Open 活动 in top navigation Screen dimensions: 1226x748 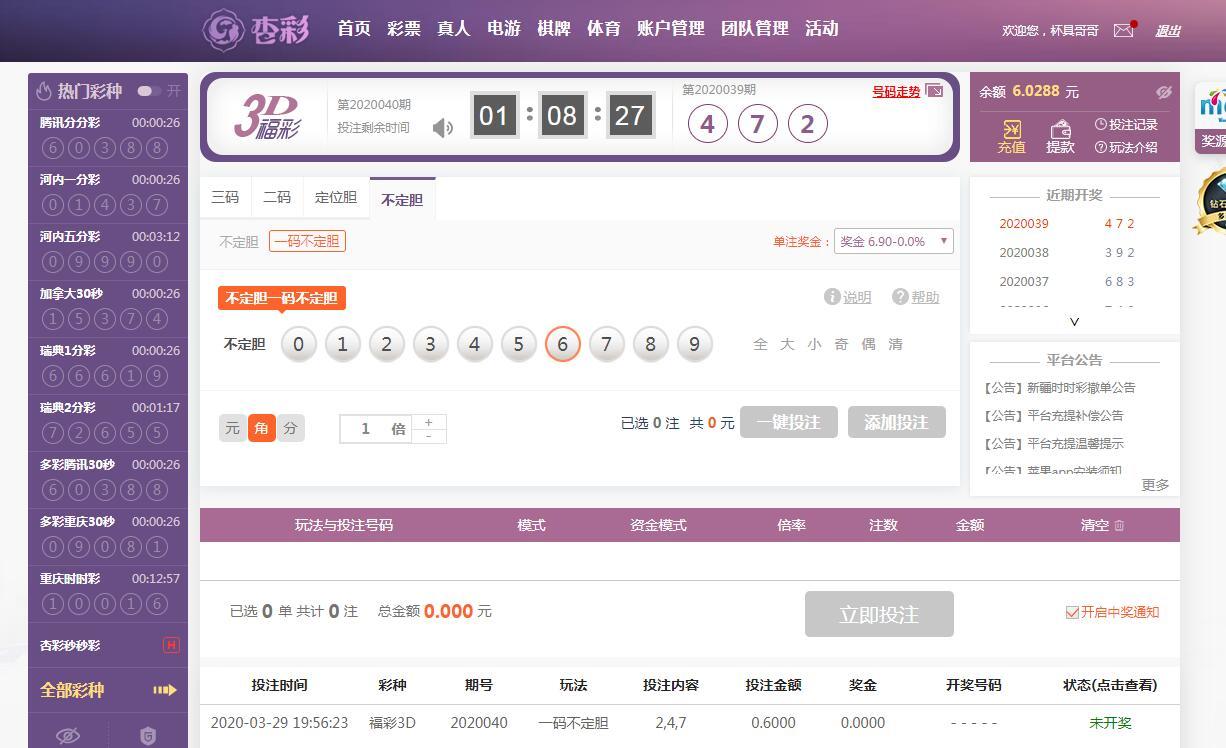[x=822, y=29]
